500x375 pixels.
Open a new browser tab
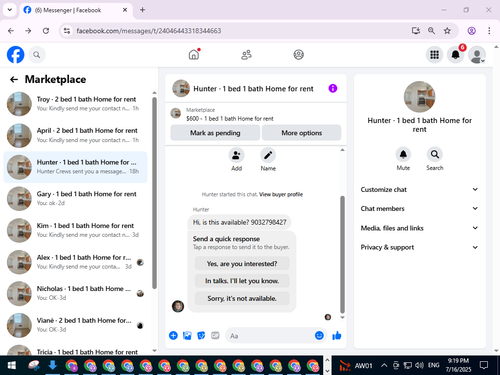click(142, 10)
